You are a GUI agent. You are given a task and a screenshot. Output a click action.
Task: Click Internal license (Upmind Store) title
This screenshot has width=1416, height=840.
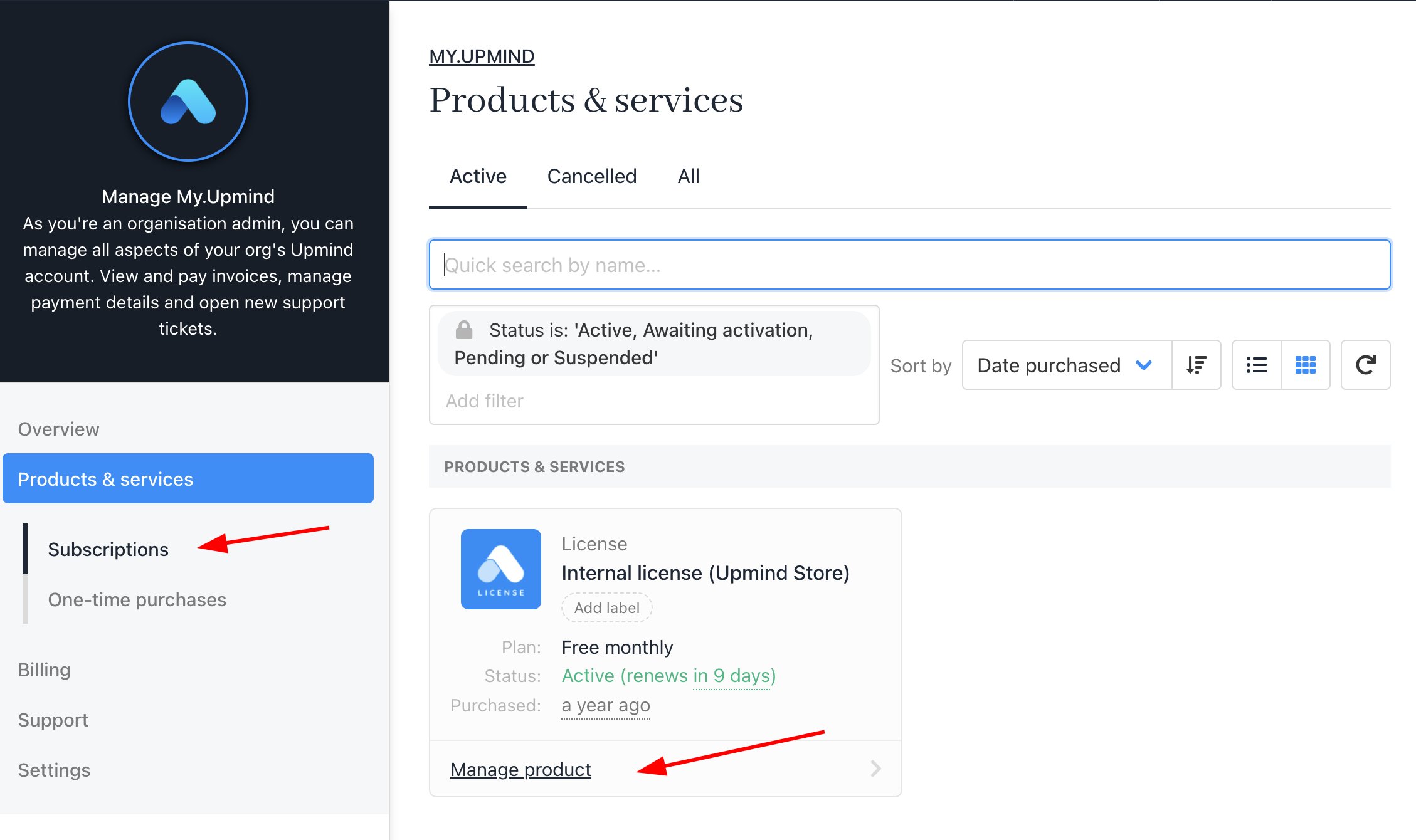[705, 573]
